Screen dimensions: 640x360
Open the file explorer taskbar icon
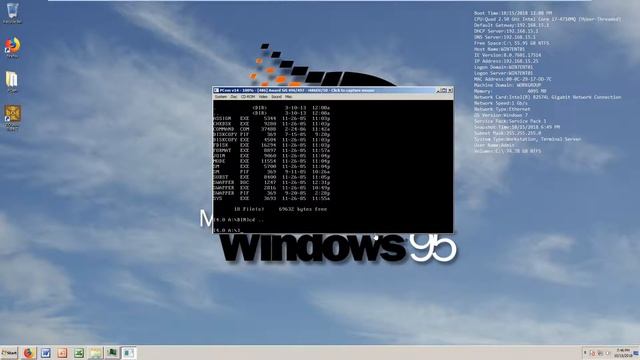tap(96, 353)
